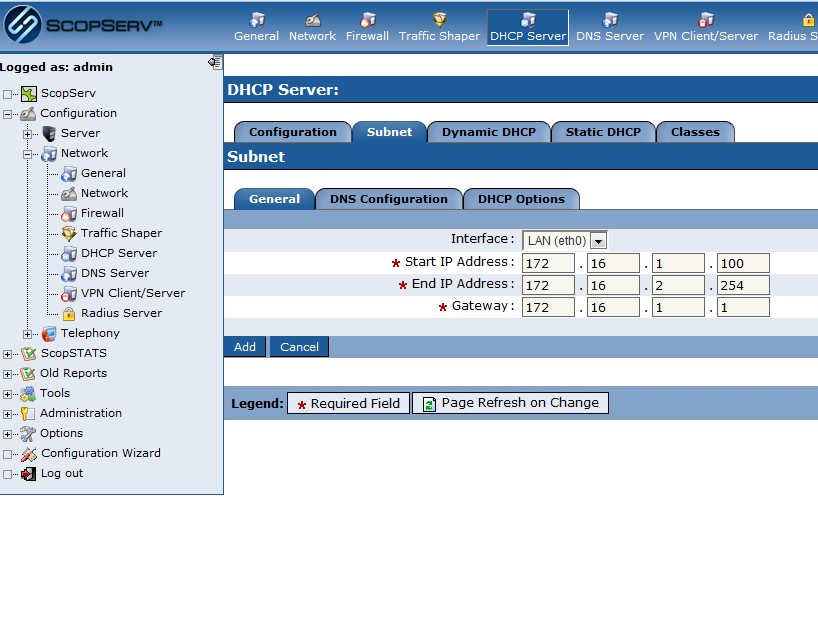Screen dimensions: 818x627
Task: Click ScopServ tree icon in sidebar
Action: click(x=29, y=94)
